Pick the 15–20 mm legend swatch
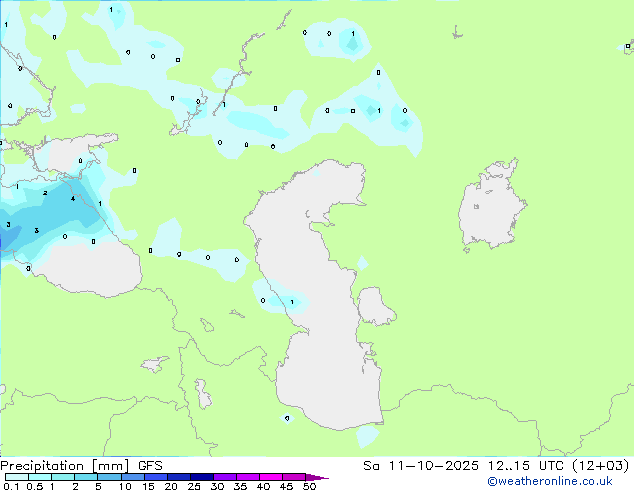This screenshot has width=634, height=490. (x=156, y=477)
